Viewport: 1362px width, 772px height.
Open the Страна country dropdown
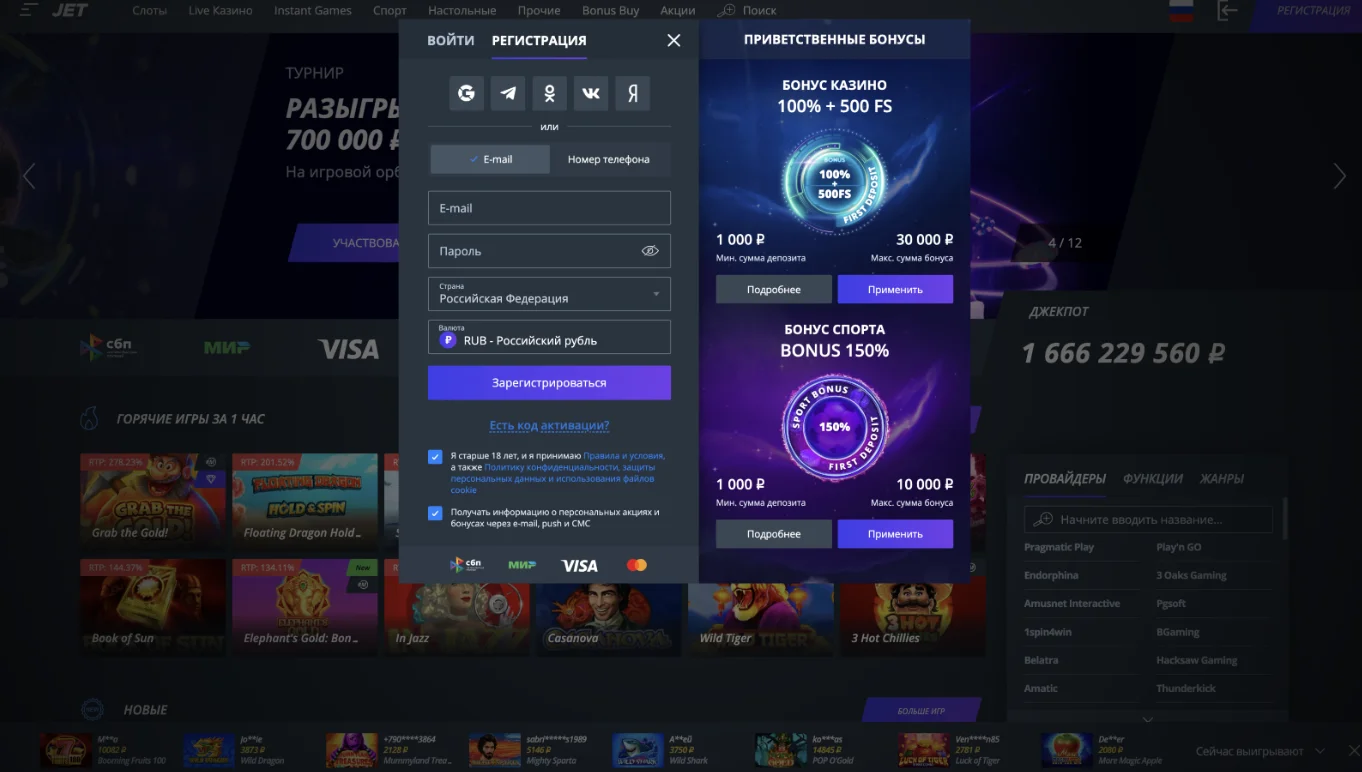[x=549, y=293]
